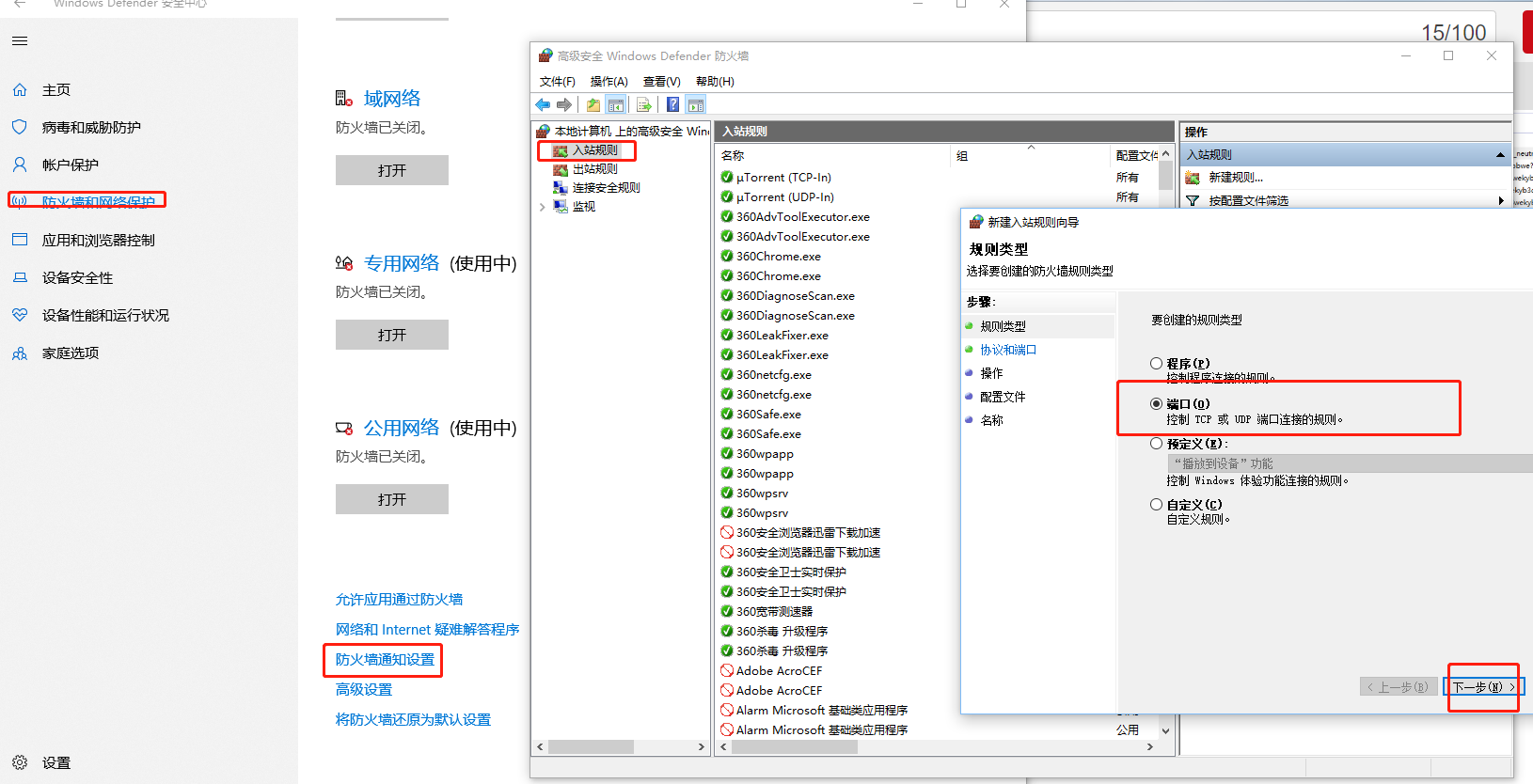The image size is (1533, 784).
Task: Click 打开 button under Domain network (域网络)
Action: coord(392,170)
